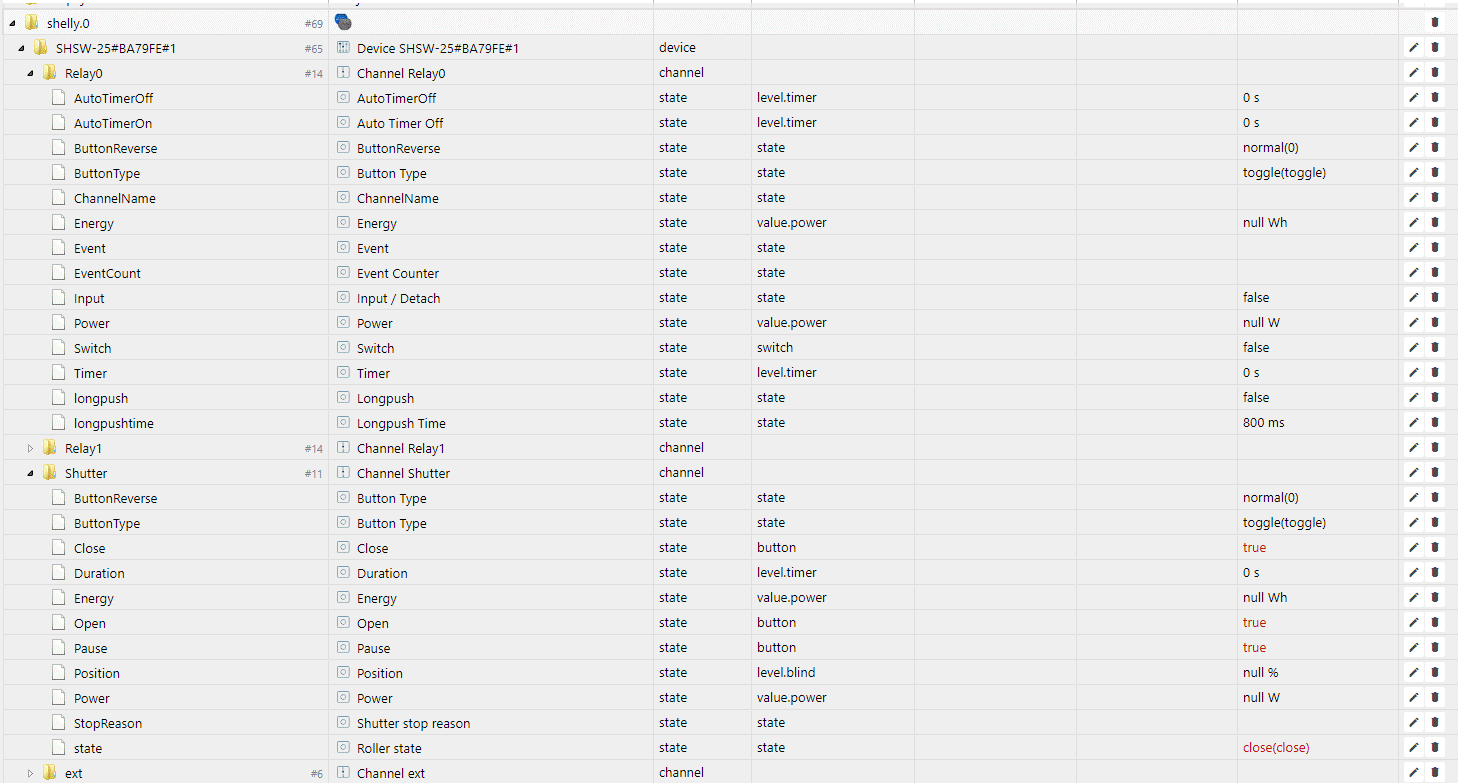Delete the EventCount state
Screen dimensions: 1458x783
point(1435,272)
